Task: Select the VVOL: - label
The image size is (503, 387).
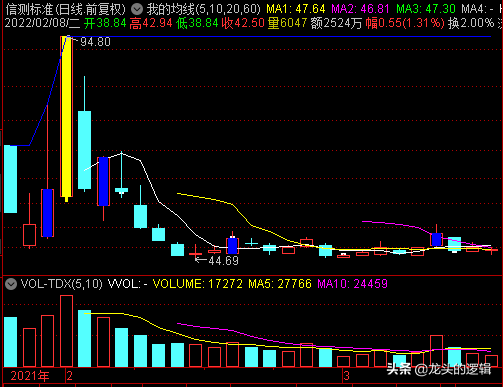Action: point(127,284)
